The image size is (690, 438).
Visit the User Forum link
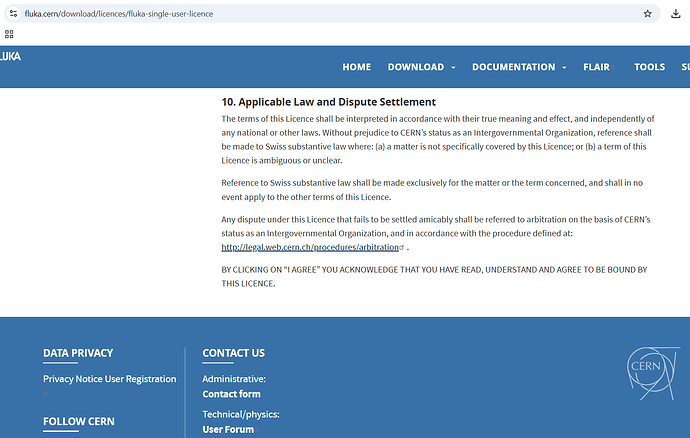(228, 429)
